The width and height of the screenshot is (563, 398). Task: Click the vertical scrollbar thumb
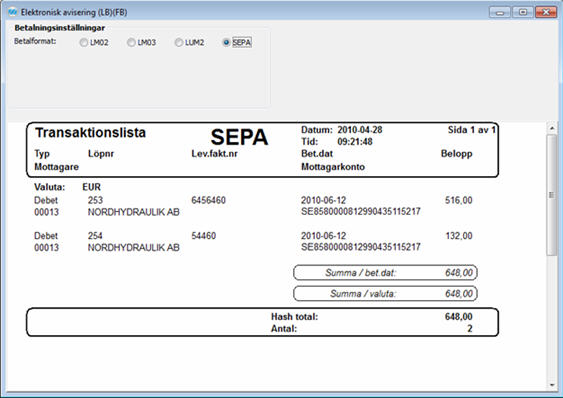pos(552,195)
